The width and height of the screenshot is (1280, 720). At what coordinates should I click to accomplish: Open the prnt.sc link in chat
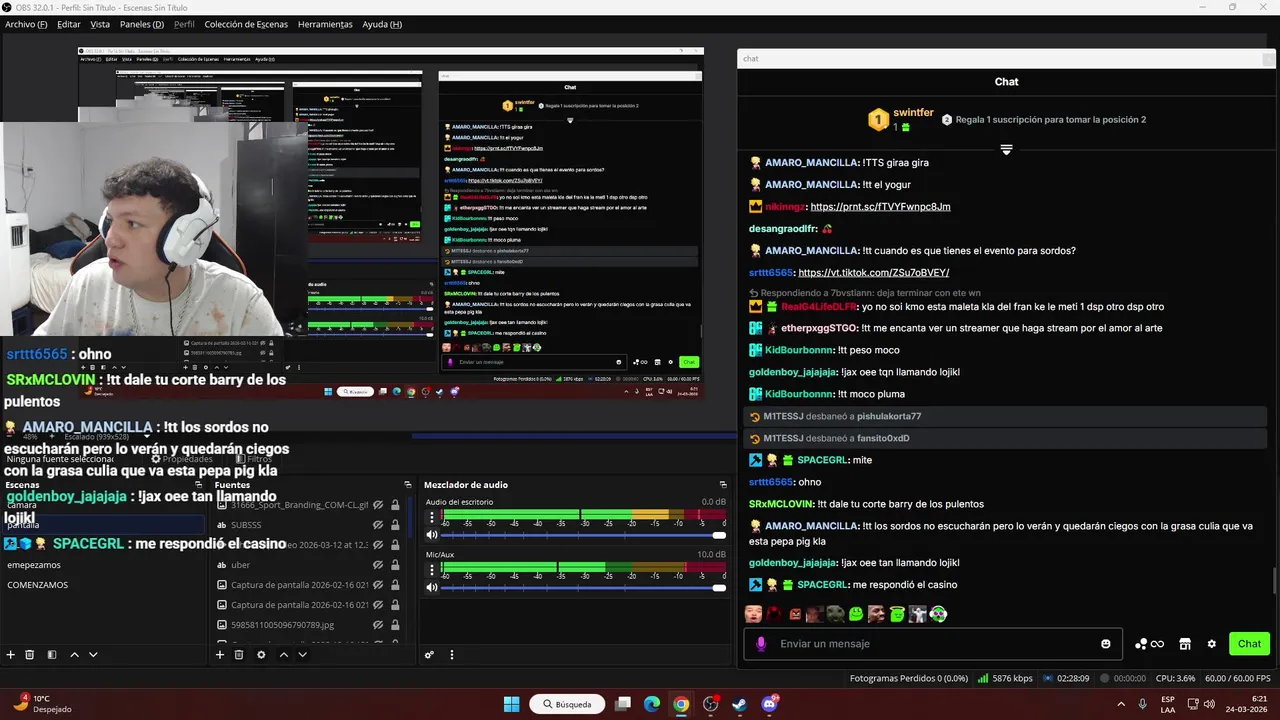tap(880, 207)
